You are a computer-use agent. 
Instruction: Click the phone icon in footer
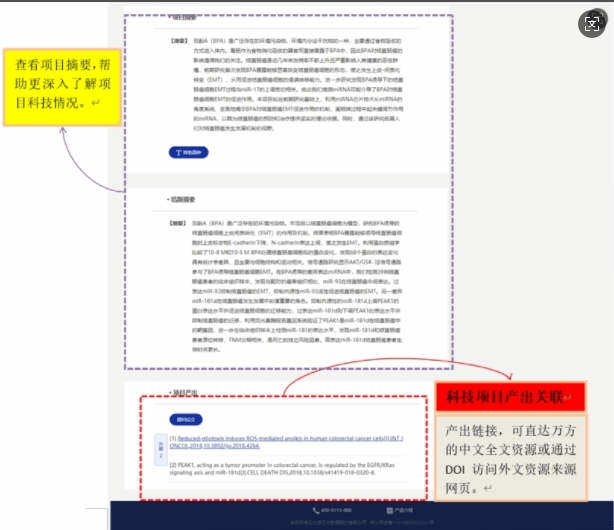pyautogui.click(x=317, y=510)
